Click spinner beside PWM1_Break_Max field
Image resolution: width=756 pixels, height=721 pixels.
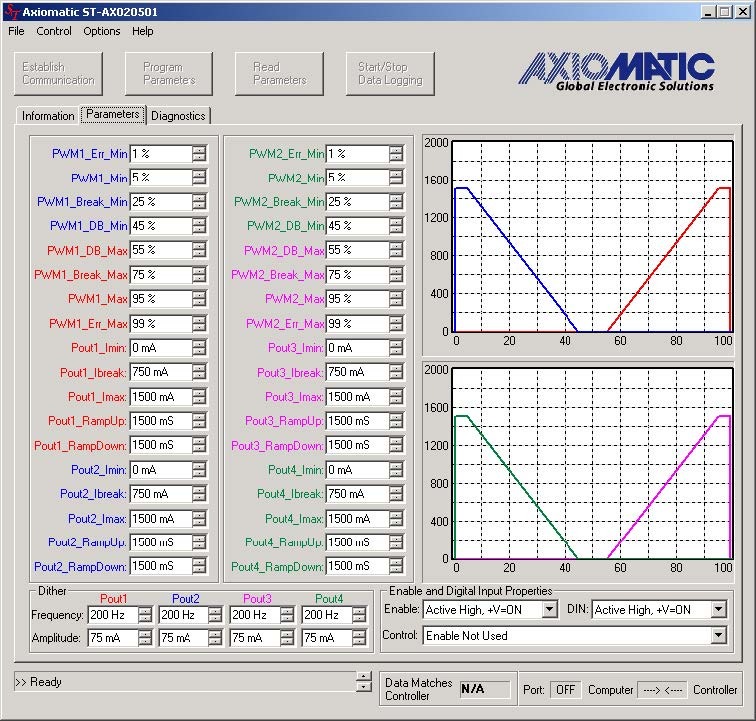pos(199,275)
